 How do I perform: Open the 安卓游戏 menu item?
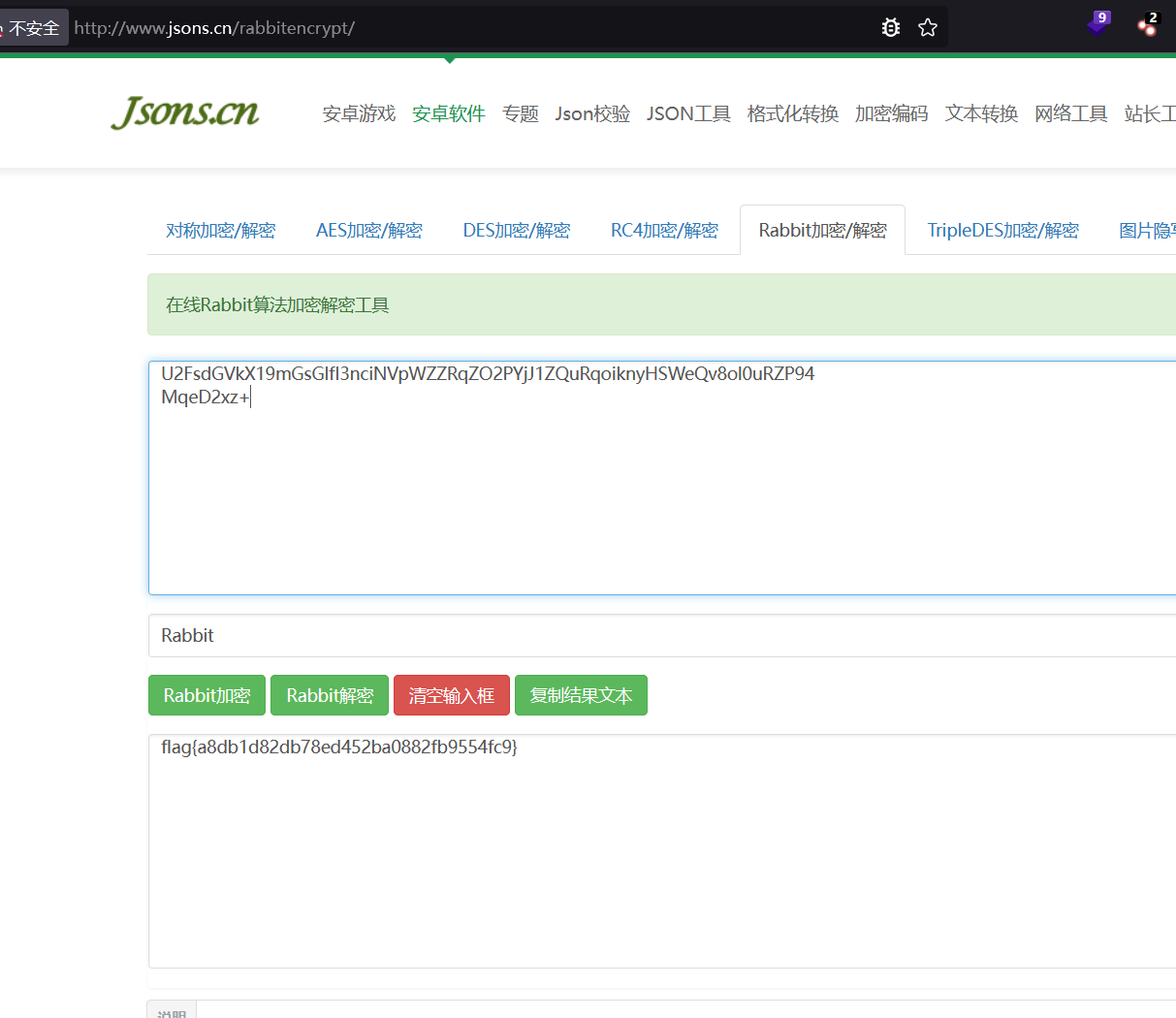click(359, 114)
